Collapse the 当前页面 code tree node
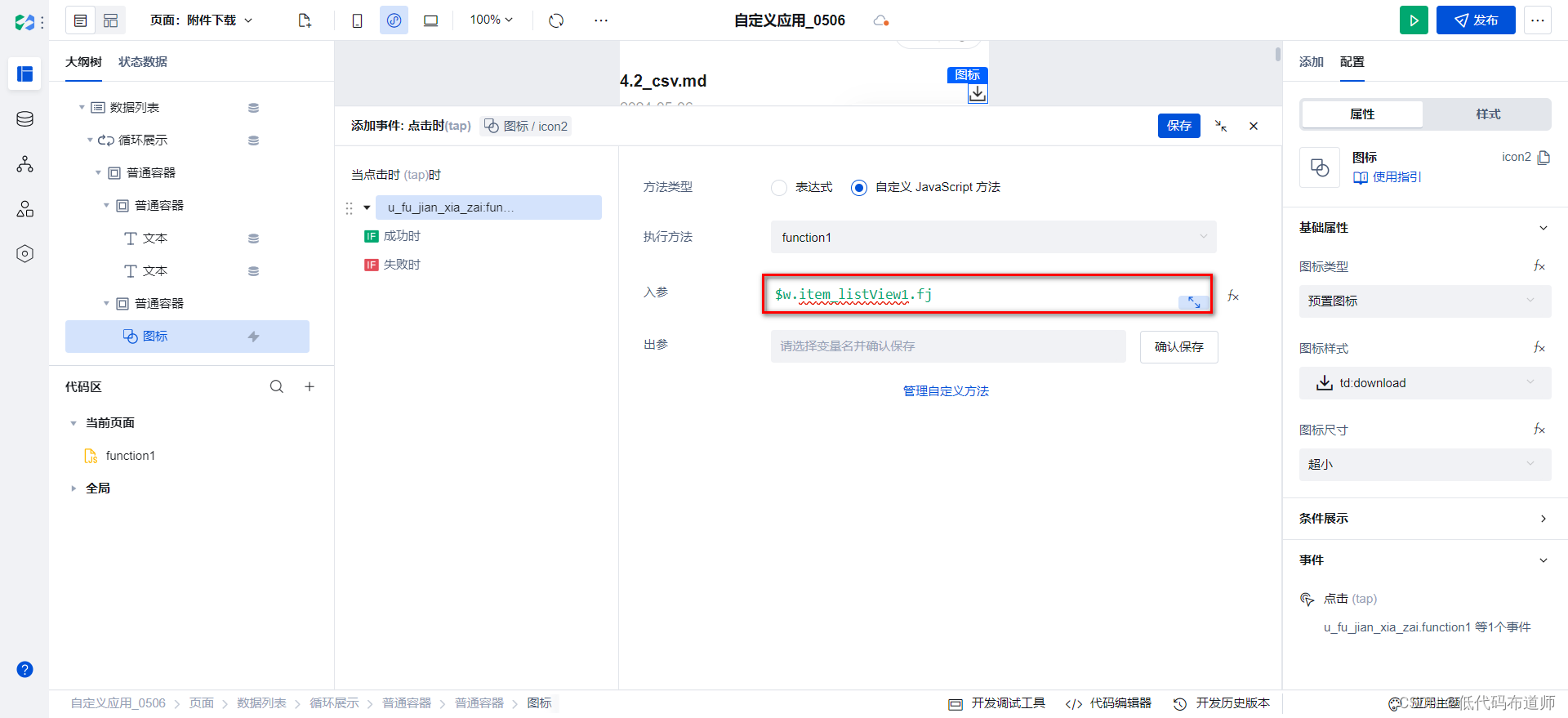 pyautogui.click(x=73, y=423)
